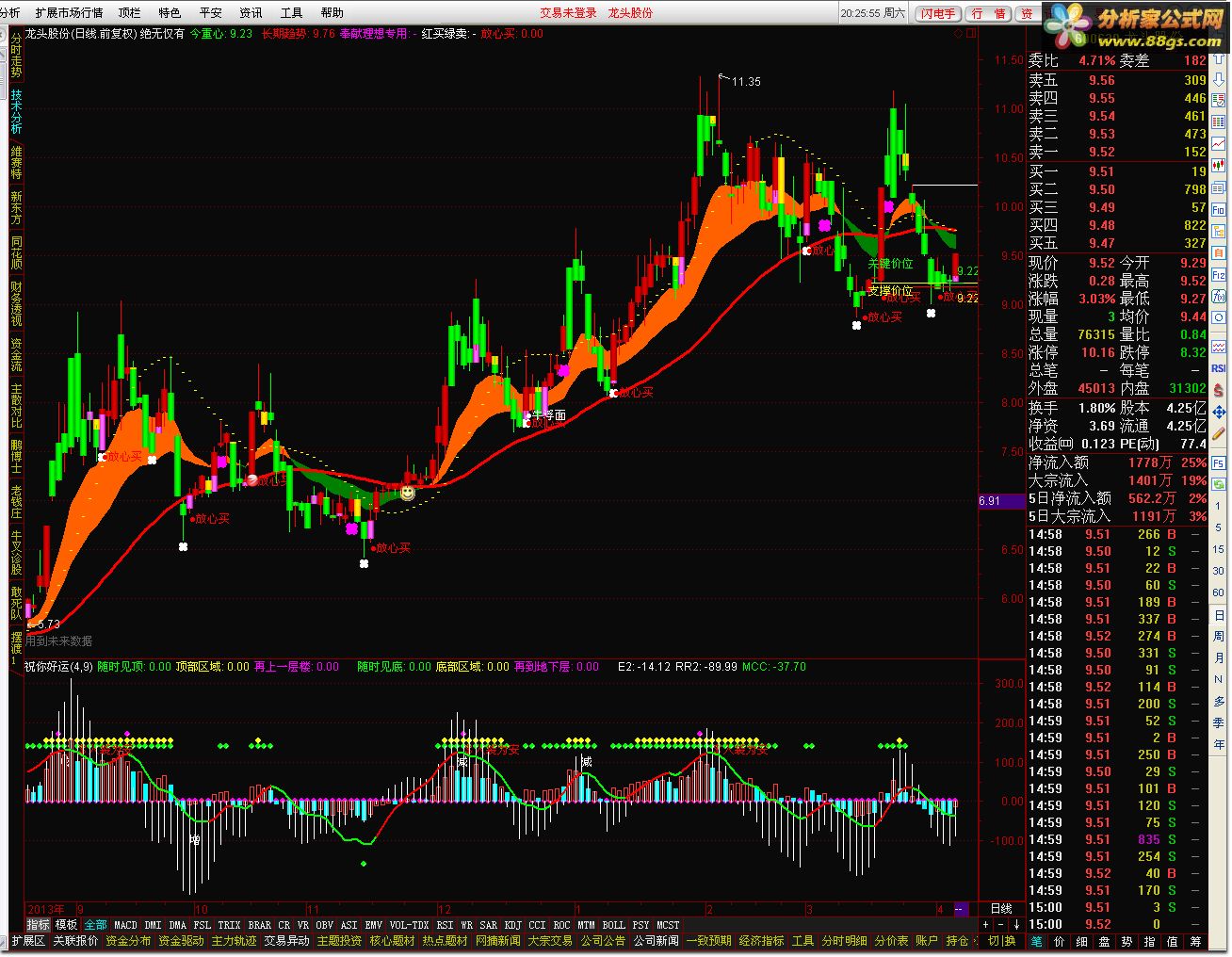1232x957 pixels.
Task: Click the down arrow icon in right toolbar
Action: coord(1218,79)
